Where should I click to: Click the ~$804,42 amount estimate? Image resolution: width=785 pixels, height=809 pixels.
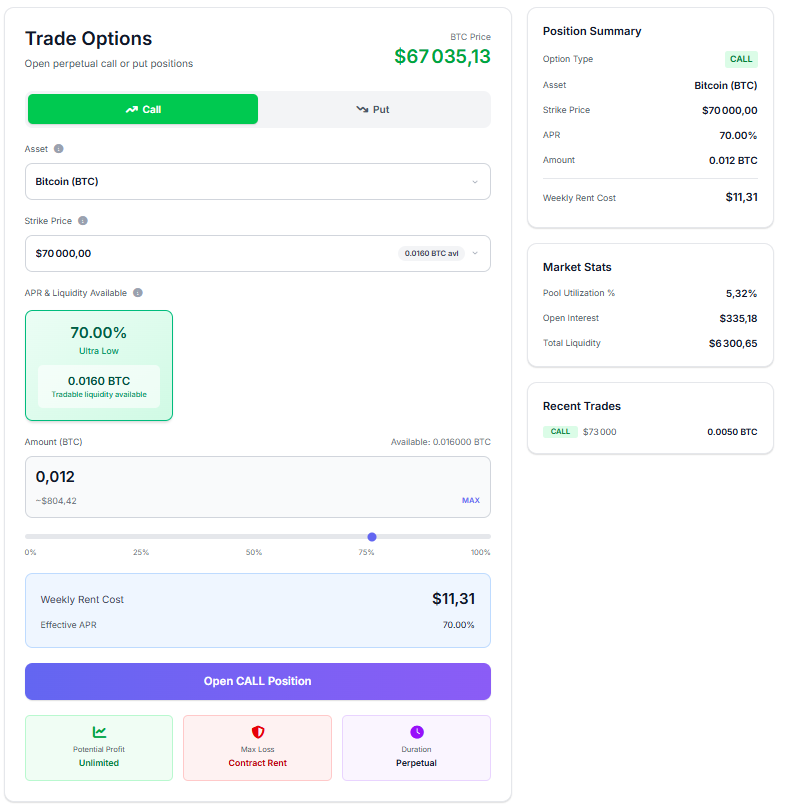[x=56, y=500]
